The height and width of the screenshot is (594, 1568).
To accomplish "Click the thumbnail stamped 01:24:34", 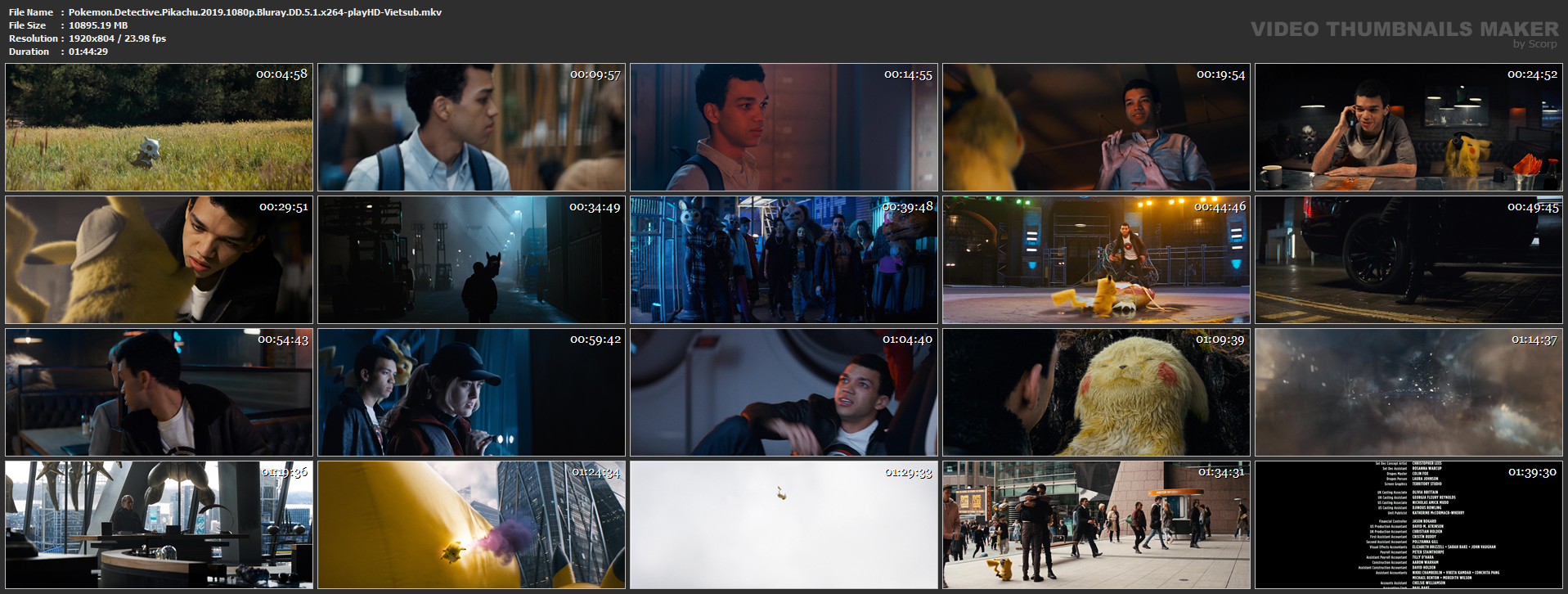I will pos(472,525).
